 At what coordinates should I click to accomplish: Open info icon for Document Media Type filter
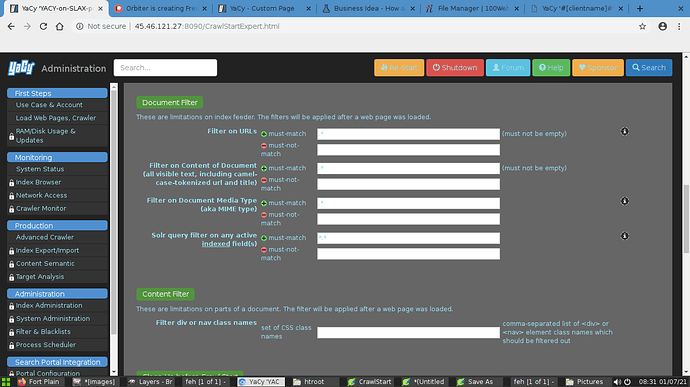point(624,201)
